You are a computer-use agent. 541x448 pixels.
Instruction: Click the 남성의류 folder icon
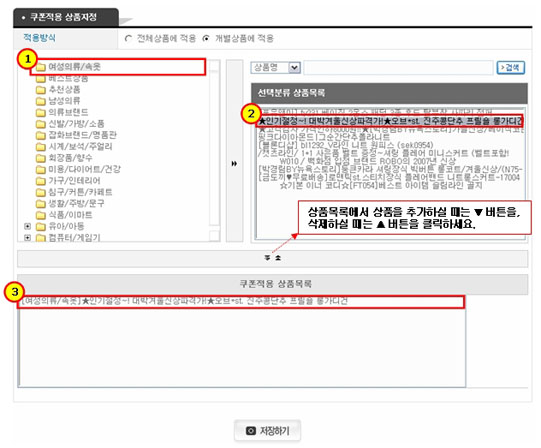pyautogui.click(x=41, y=101)
